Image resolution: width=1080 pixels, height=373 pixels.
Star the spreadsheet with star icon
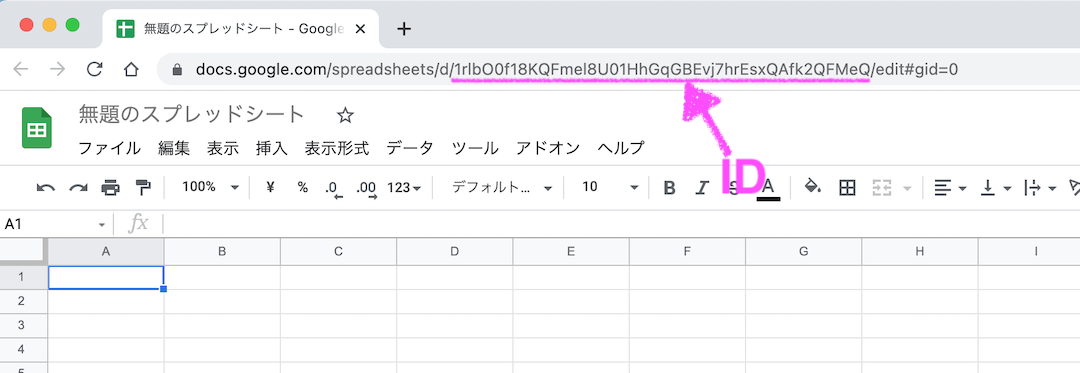345,116
